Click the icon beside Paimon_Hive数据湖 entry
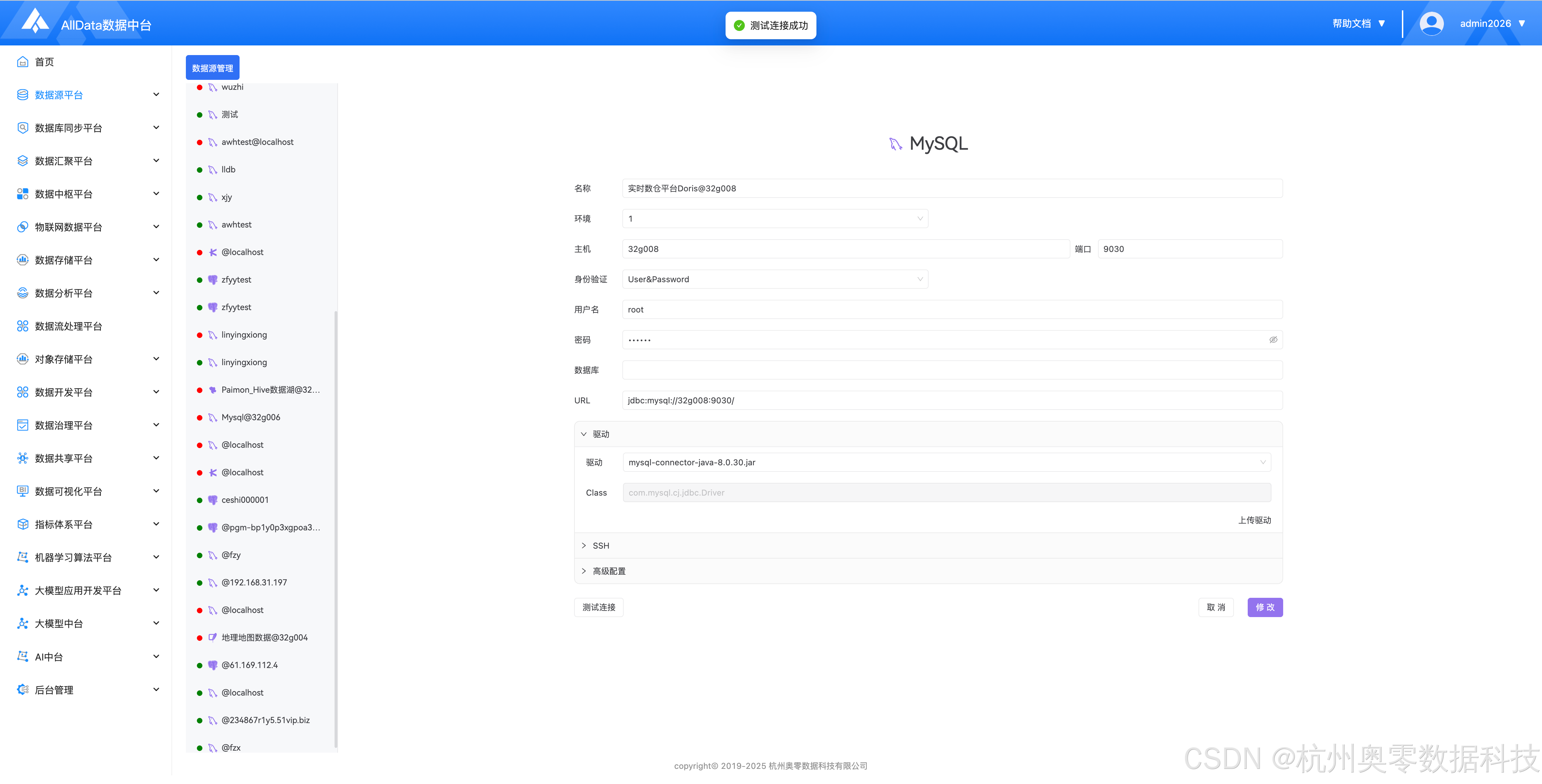 click(x=212, y=390)
